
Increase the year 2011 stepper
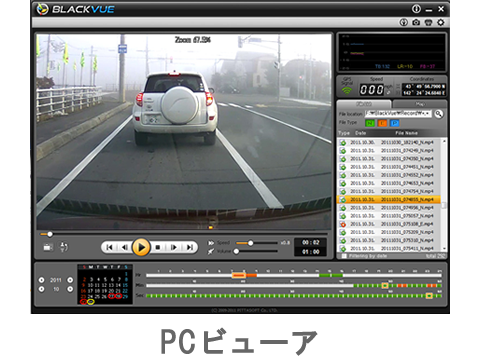[70, 280]
